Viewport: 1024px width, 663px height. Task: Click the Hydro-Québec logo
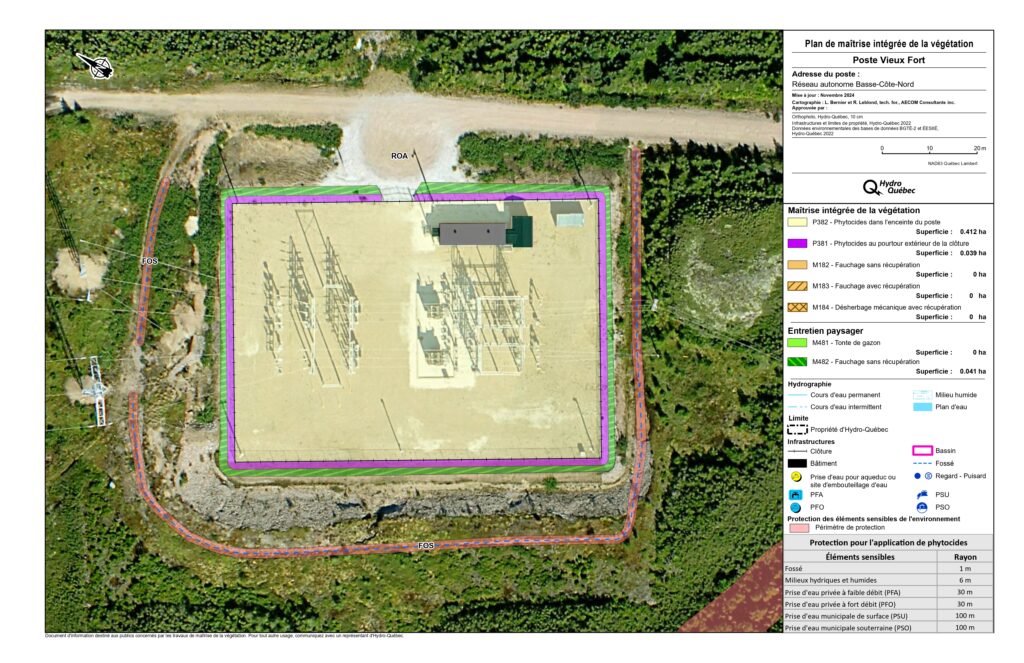pyautogui.click(x=888, y=186)
